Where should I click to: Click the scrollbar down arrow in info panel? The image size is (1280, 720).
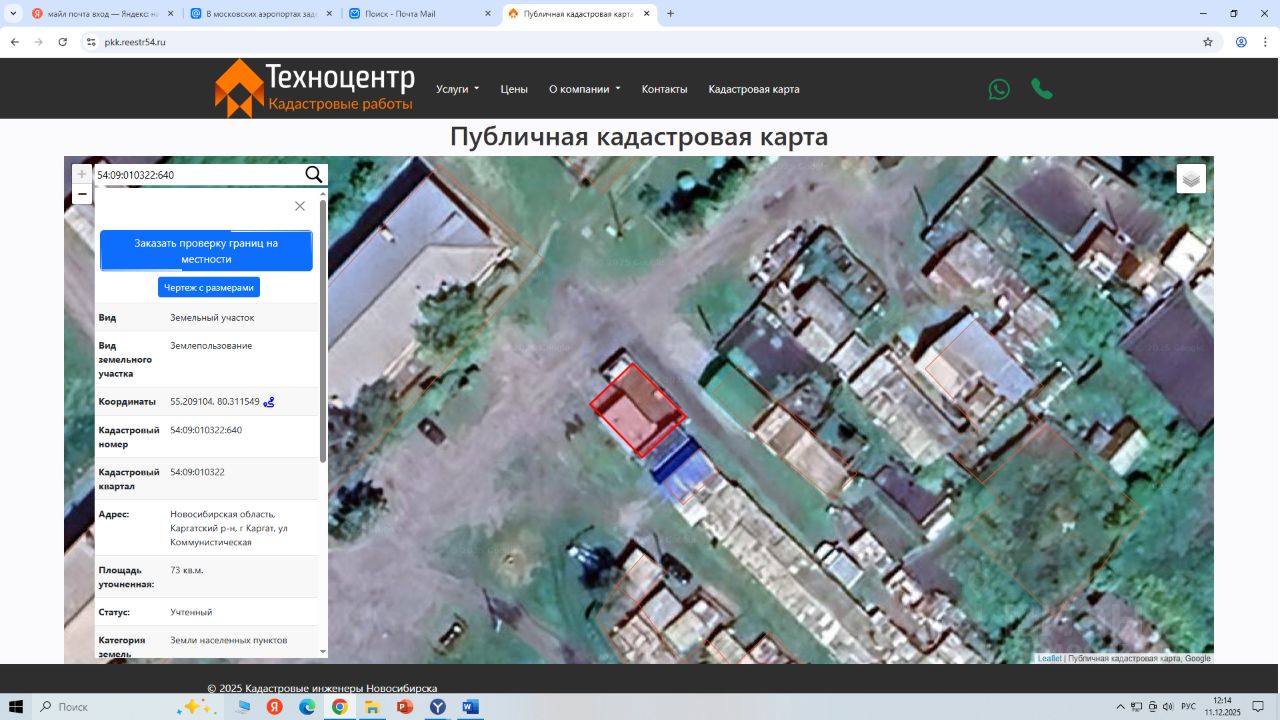(323, 651)
